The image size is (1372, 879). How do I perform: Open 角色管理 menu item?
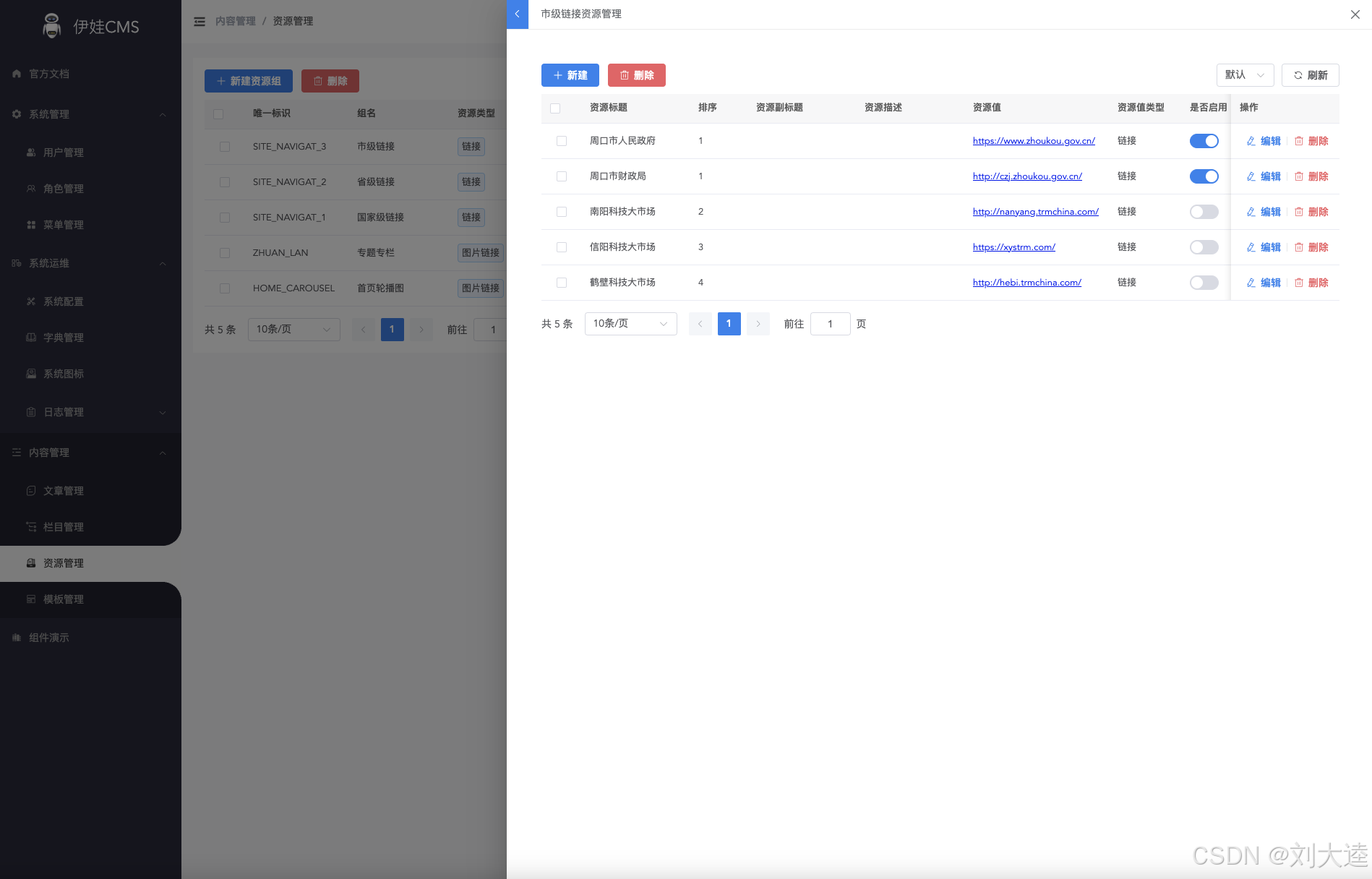pos(90,189)
